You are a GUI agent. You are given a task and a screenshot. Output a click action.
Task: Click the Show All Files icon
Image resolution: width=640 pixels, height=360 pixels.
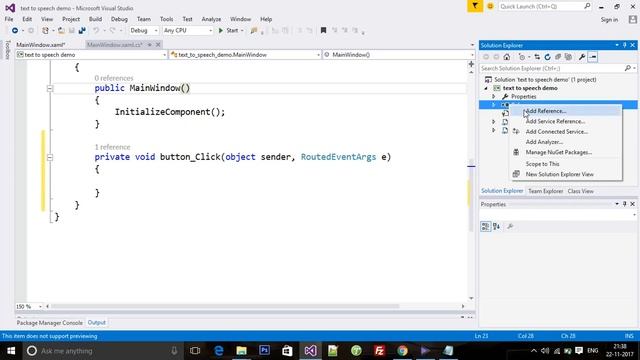click(568, 57)
